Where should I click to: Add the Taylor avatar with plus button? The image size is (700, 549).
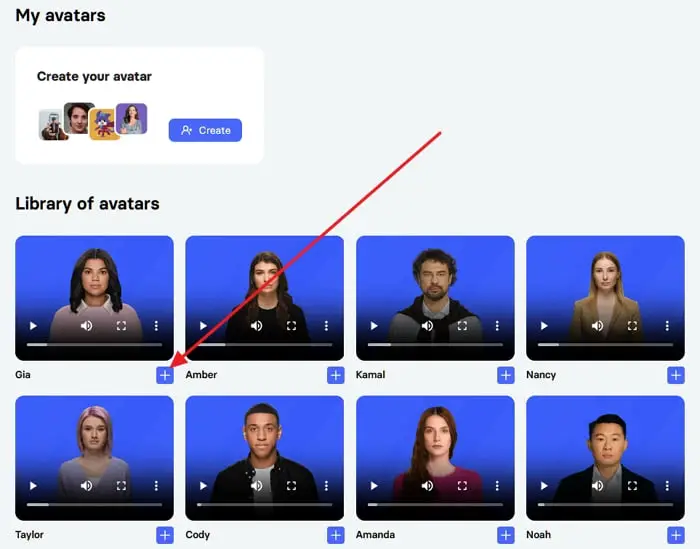(165, 535)
